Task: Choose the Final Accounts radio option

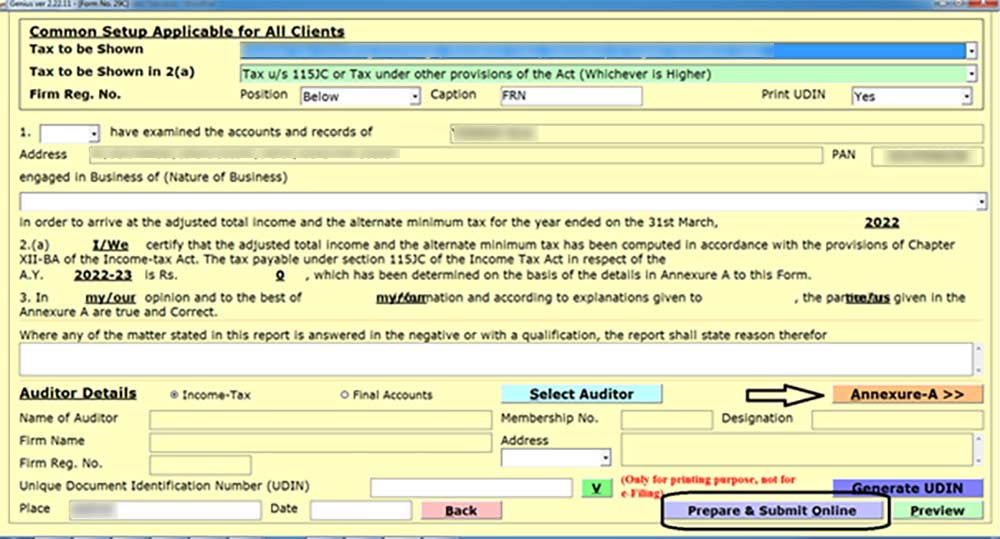Action: pyautogui.click(x=345, y=395)
